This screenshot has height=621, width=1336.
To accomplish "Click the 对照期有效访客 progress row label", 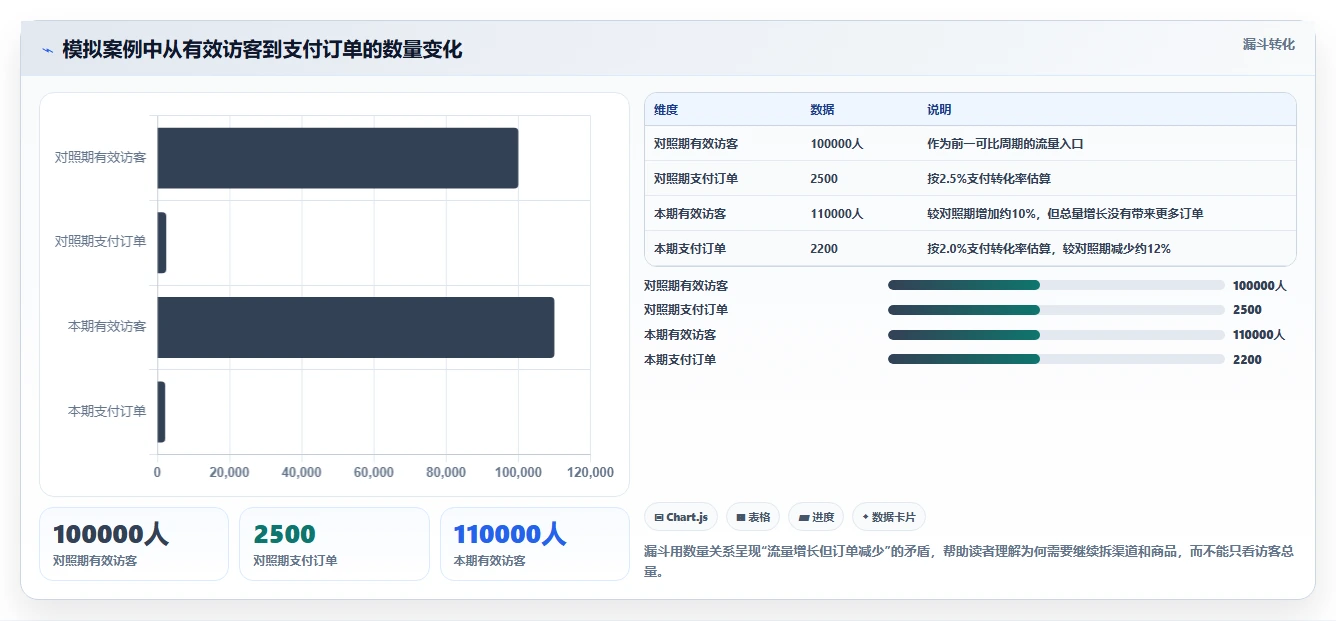I will [686, 285].
